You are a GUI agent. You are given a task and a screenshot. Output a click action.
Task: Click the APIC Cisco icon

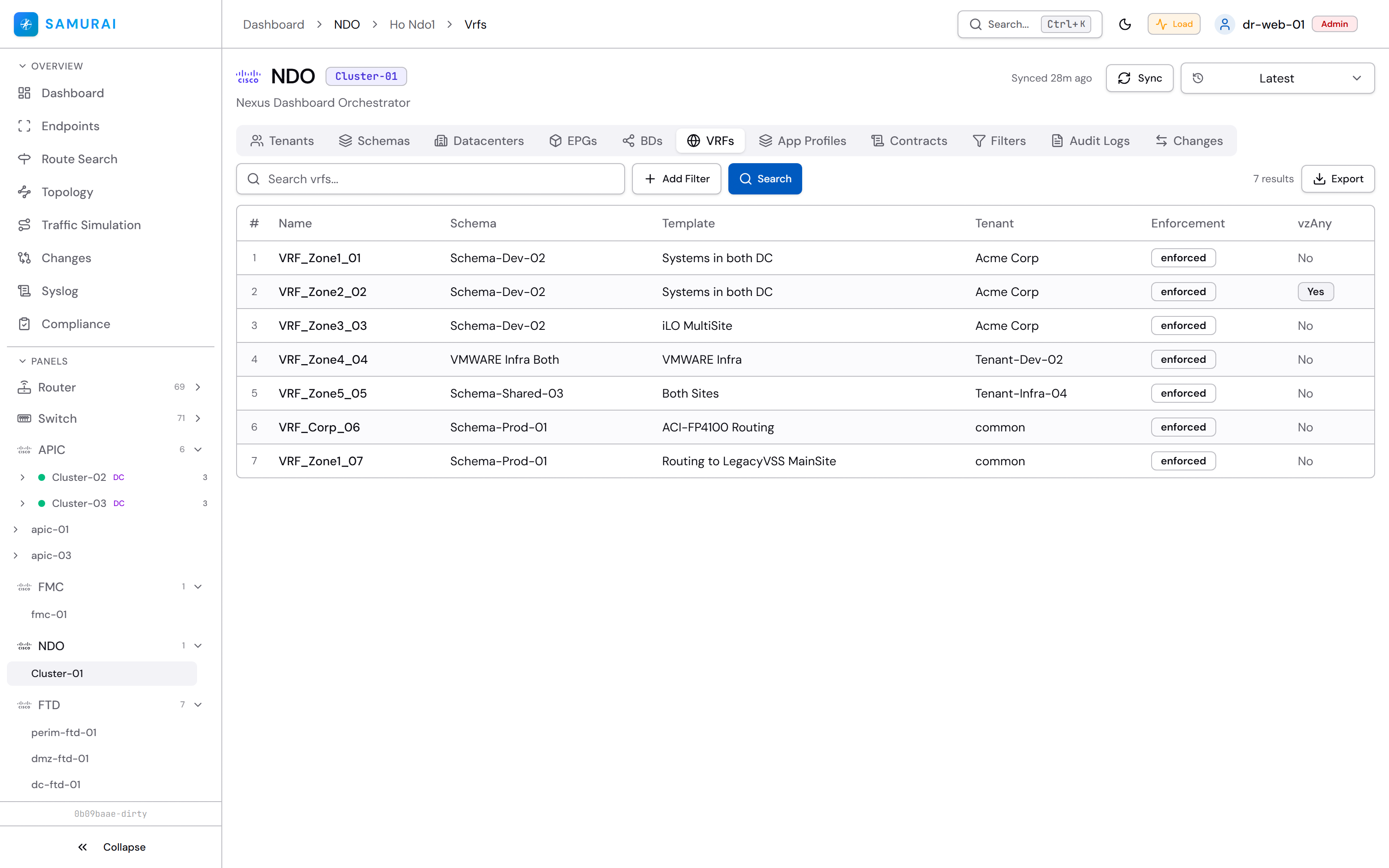(x=24, y=450)
